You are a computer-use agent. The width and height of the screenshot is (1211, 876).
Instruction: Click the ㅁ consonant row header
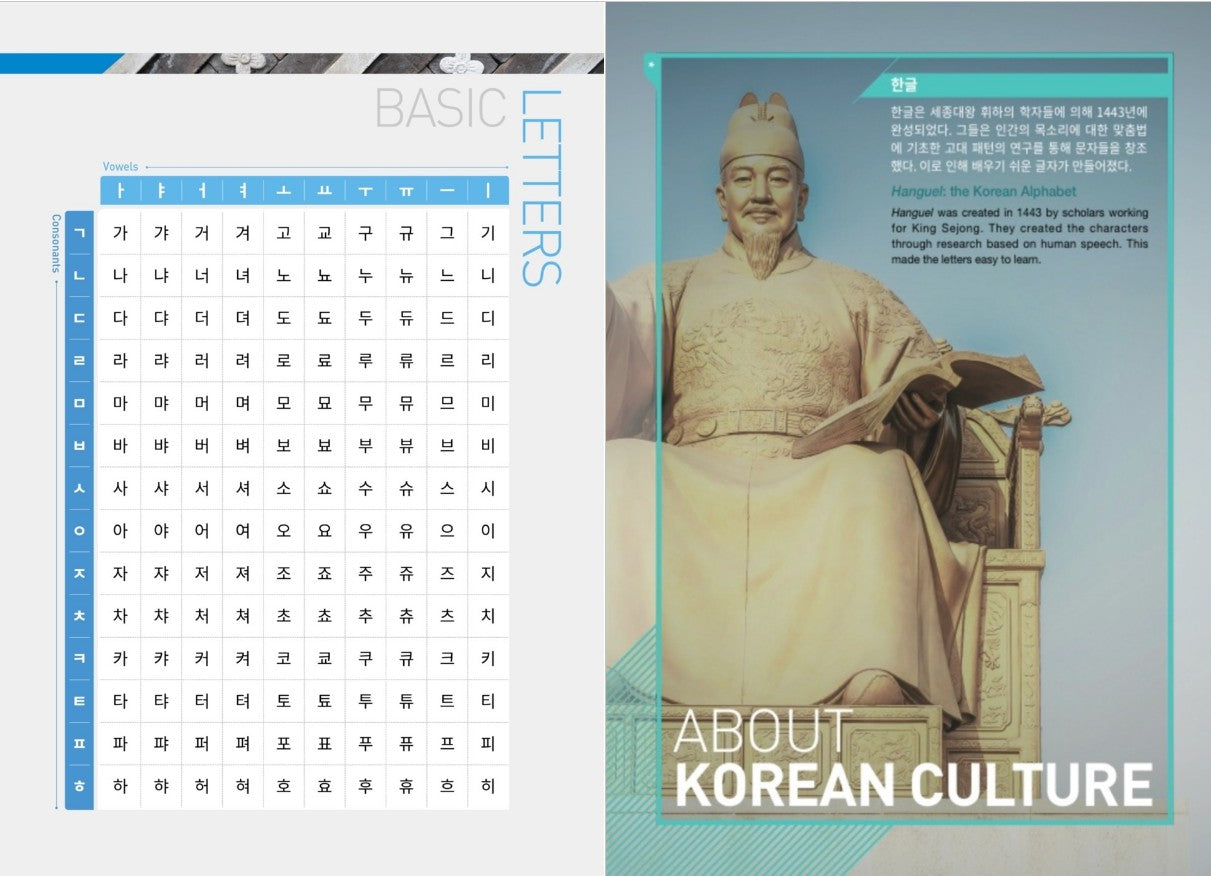[x=80, y=404]
